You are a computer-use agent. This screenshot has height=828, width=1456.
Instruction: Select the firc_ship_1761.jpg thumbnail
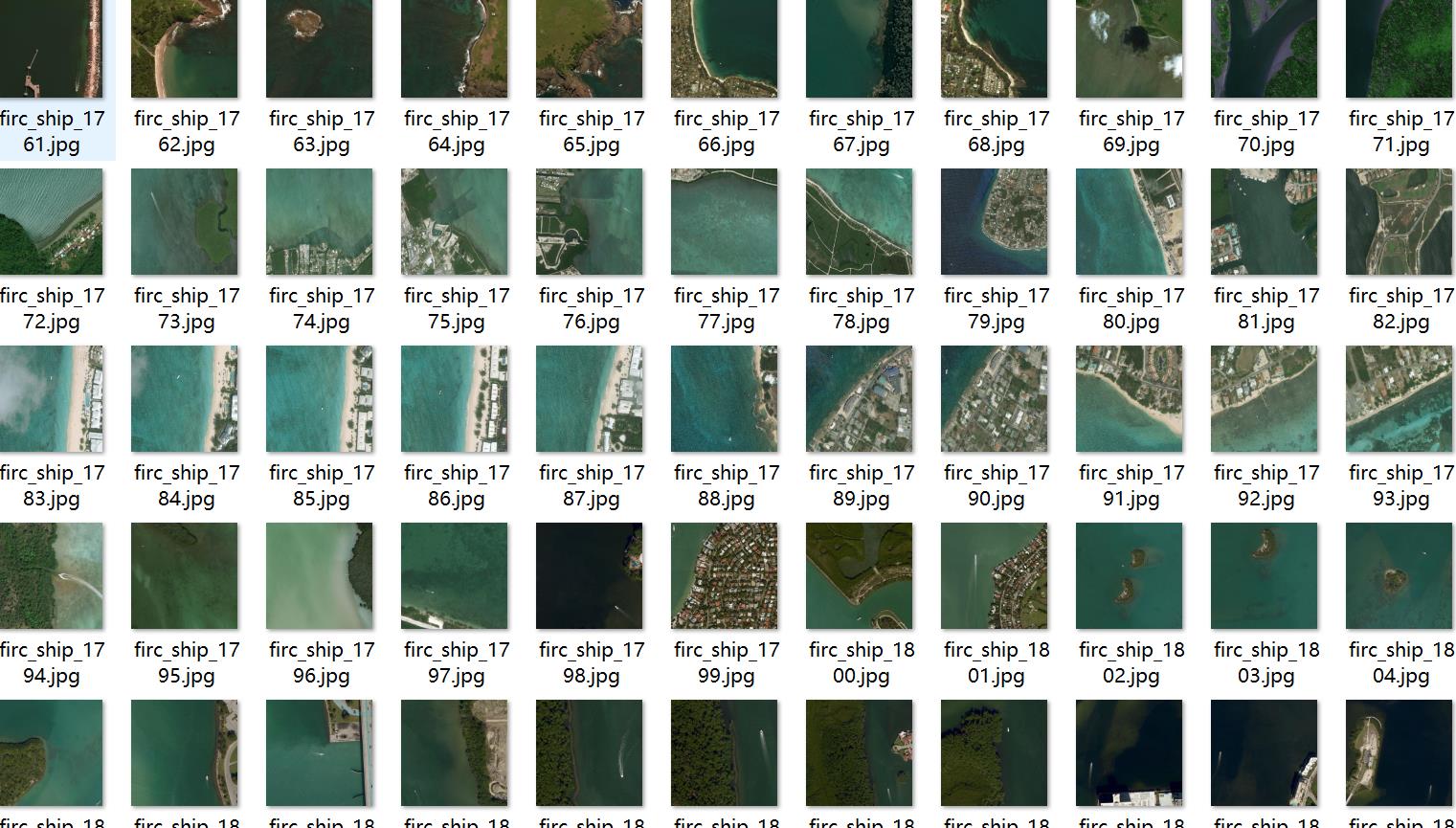50,49
